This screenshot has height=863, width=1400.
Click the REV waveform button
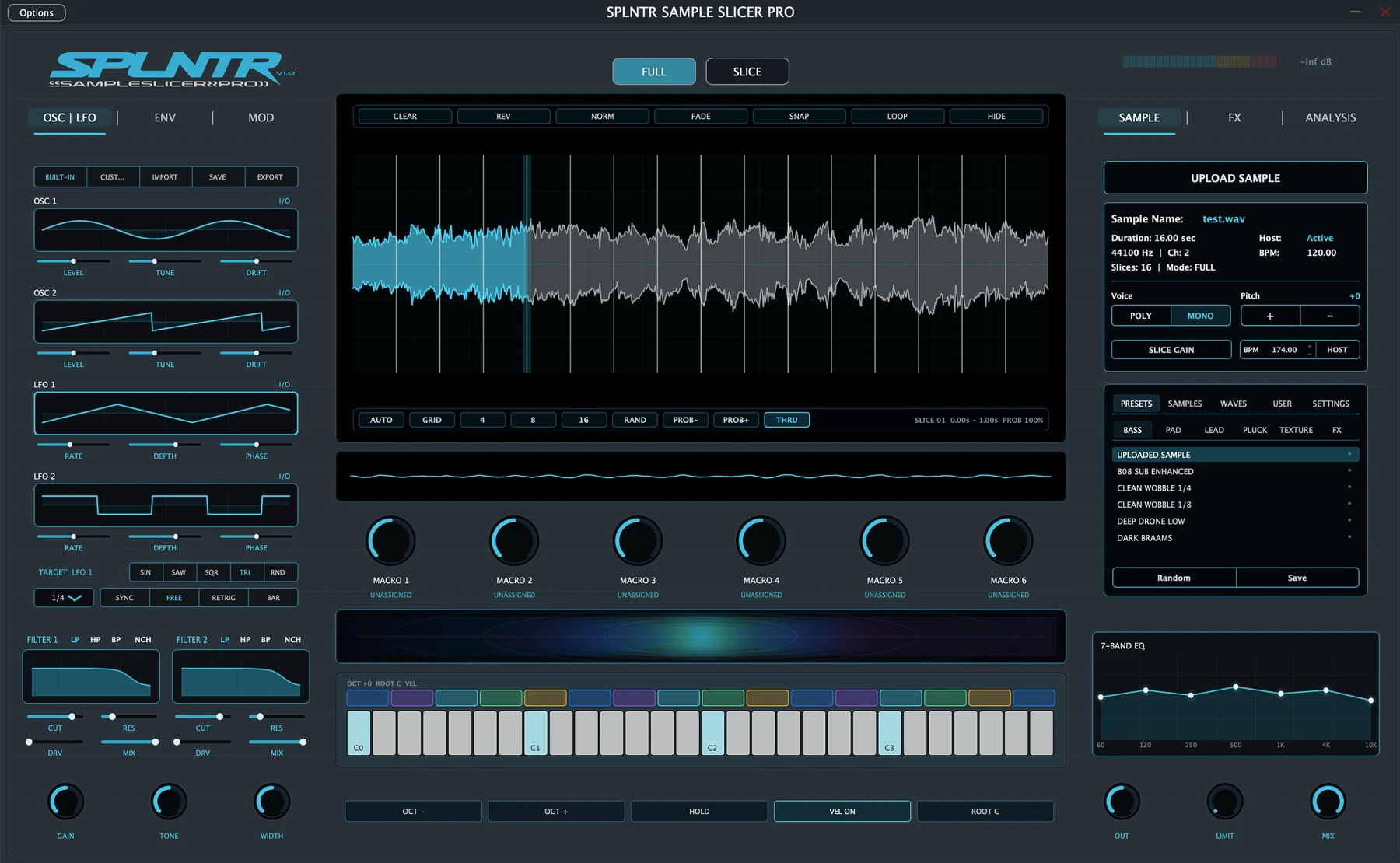504,117
